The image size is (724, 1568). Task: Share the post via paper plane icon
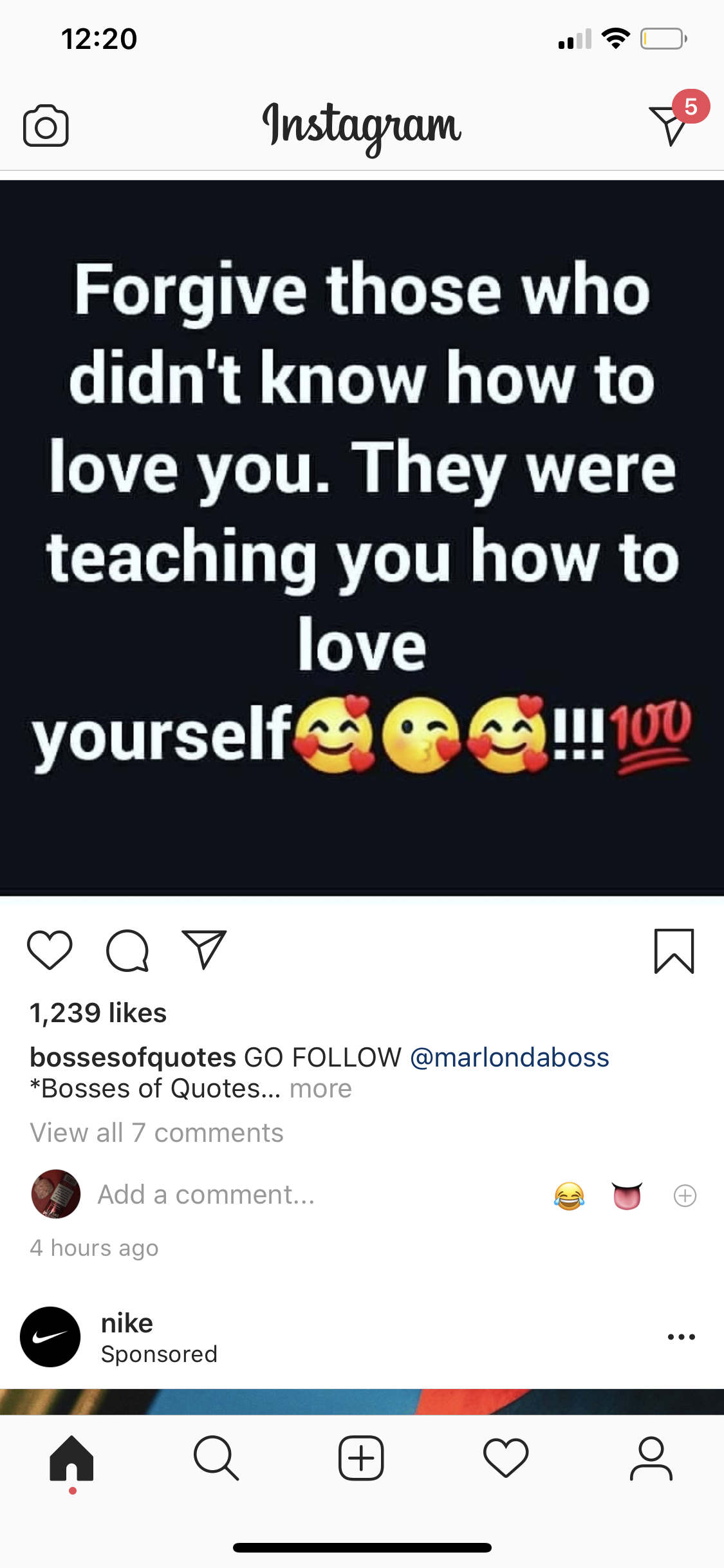(204, 949)
